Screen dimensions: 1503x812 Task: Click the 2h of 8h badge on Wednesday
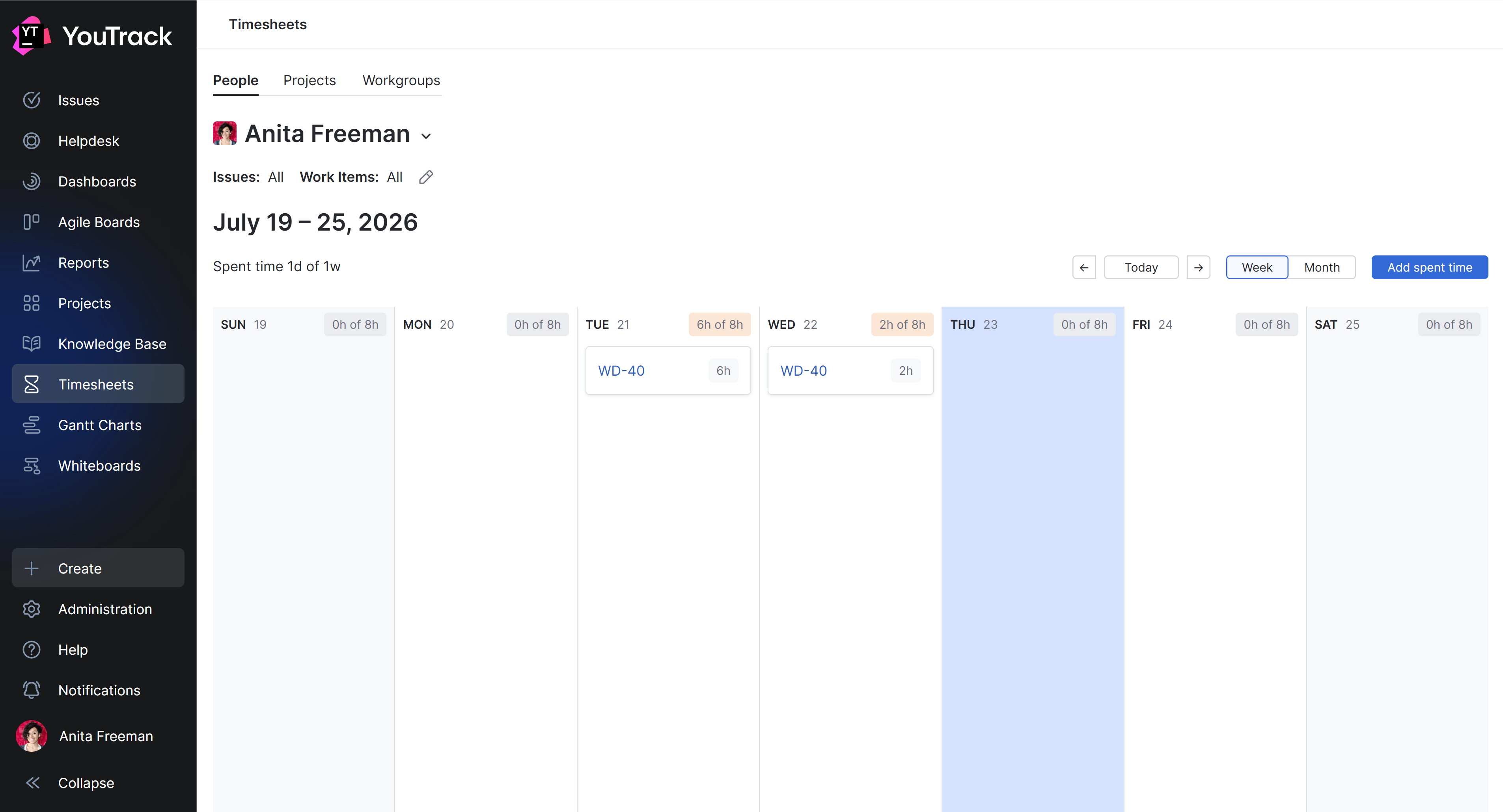pyautogui.click(x=902, y=325)
